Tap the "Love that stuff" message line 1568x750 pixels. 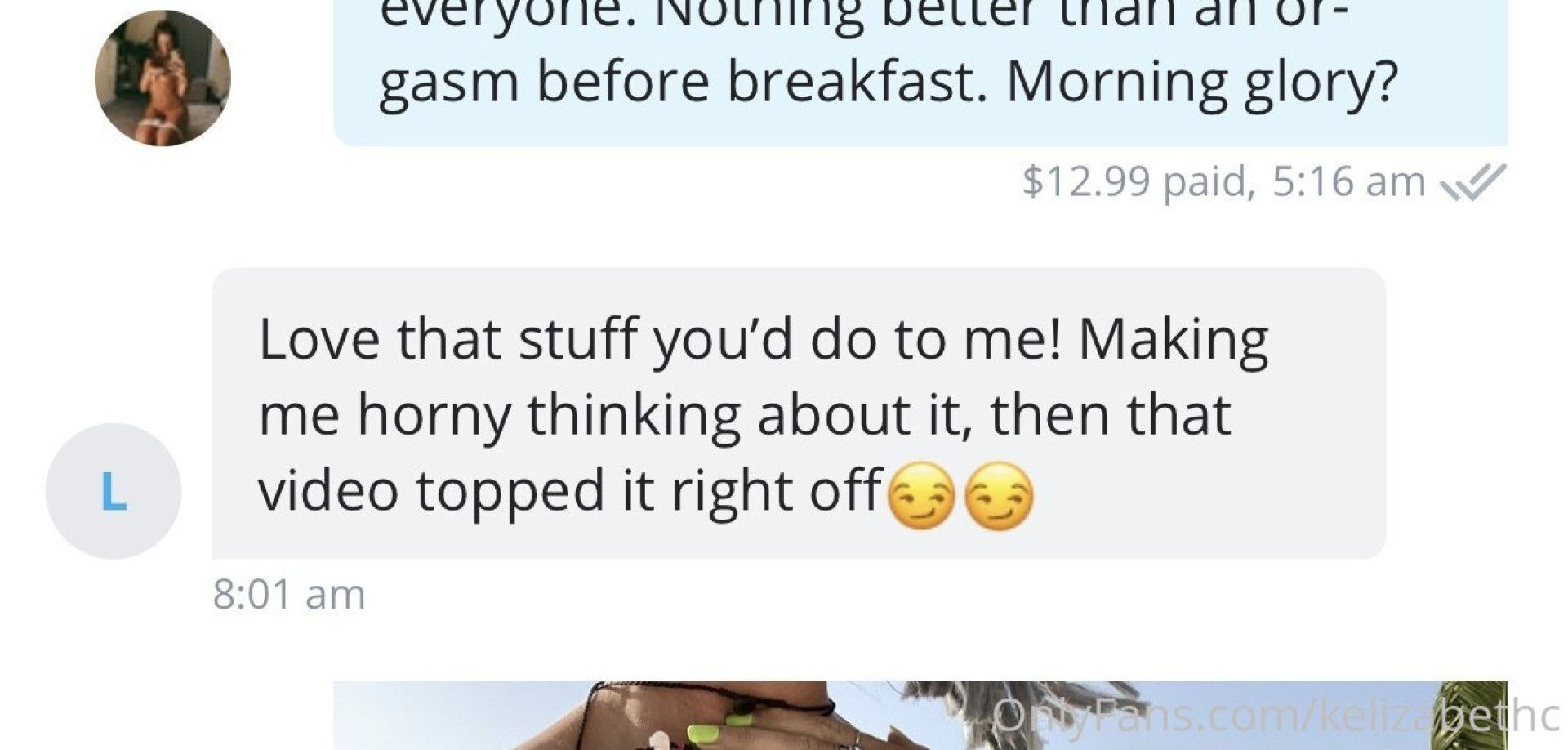click(x=763, y=339)
